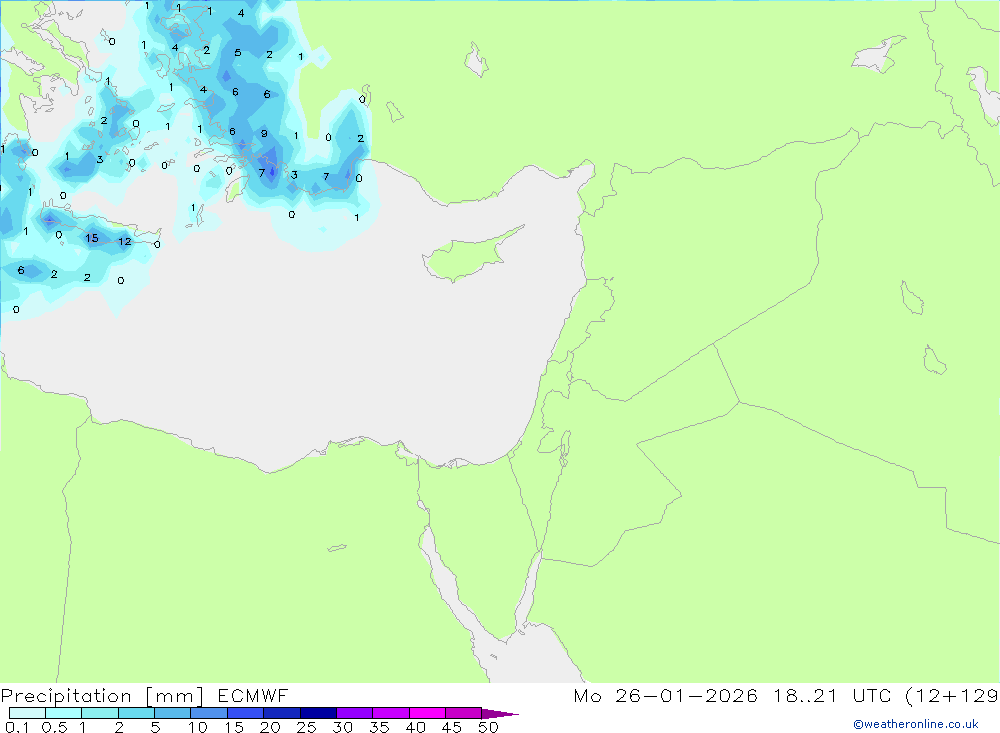Image resolution: width=1000 pixels, height=733 pixels.
Task: Click the 0.5–1 mm legend color swatch
Action: tap(63, 713)
